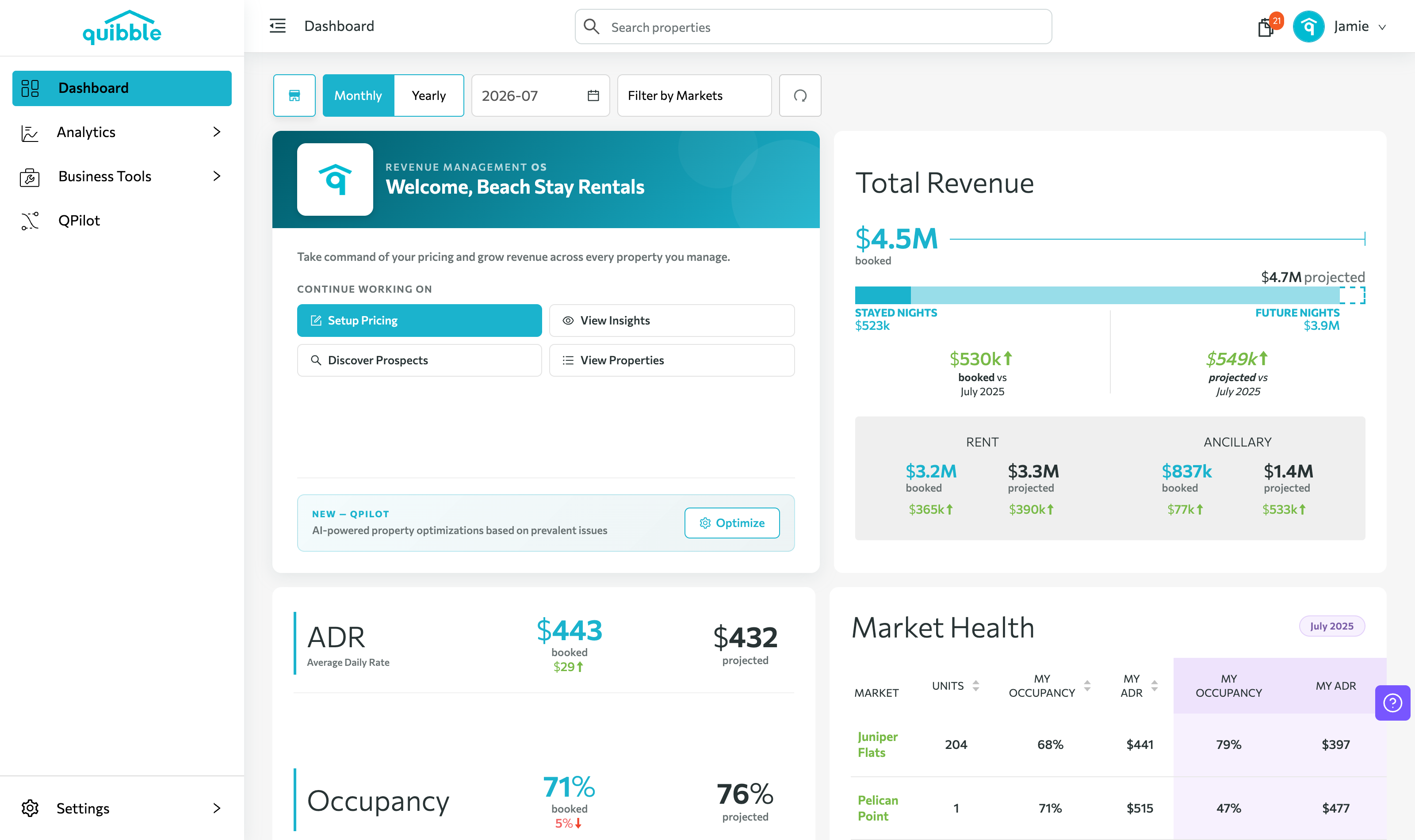Click the Beach Stay Rentals logo tile

335,179
